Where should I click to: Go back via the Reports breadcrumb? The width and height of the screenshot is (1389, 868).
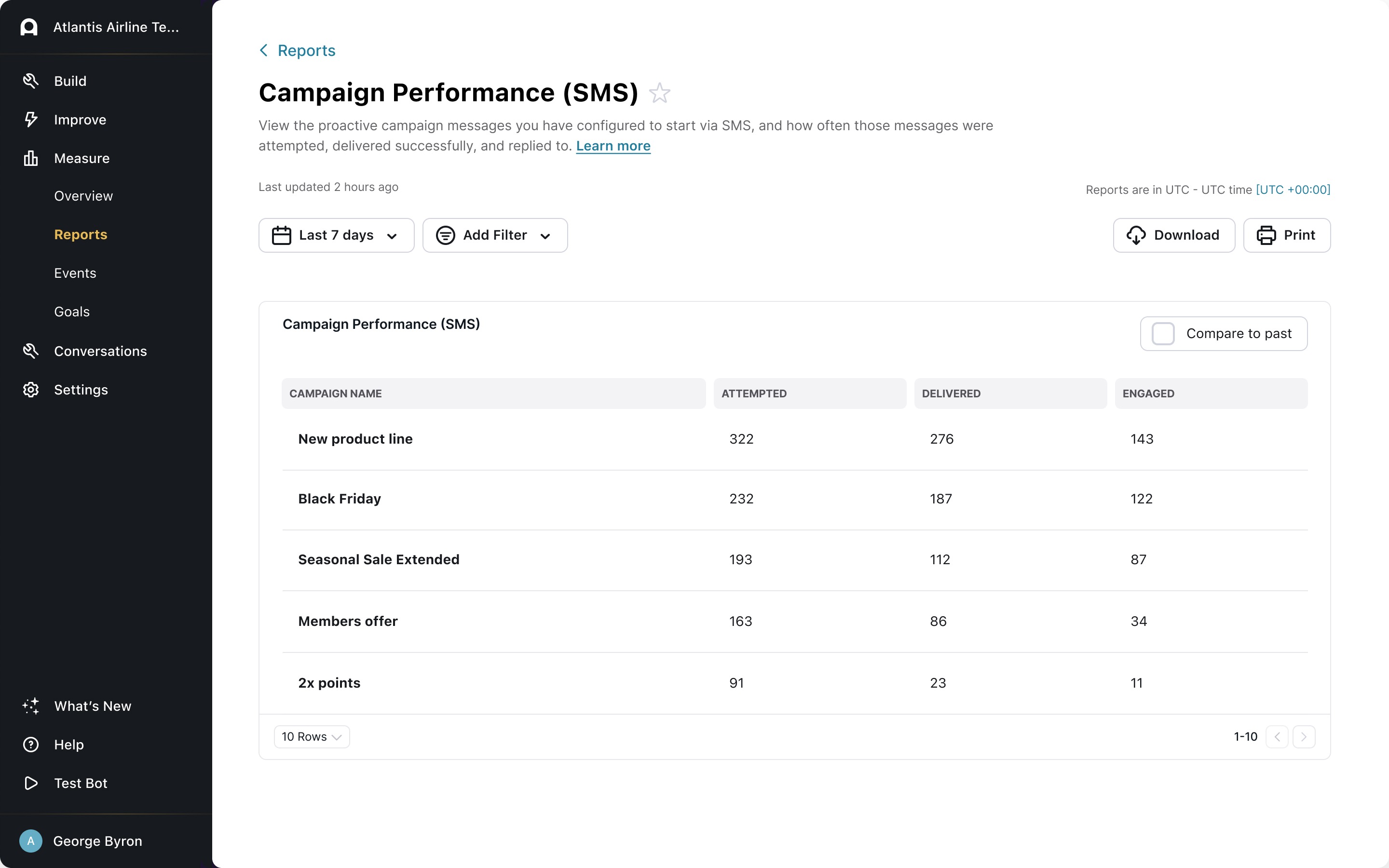coord(306,51)
